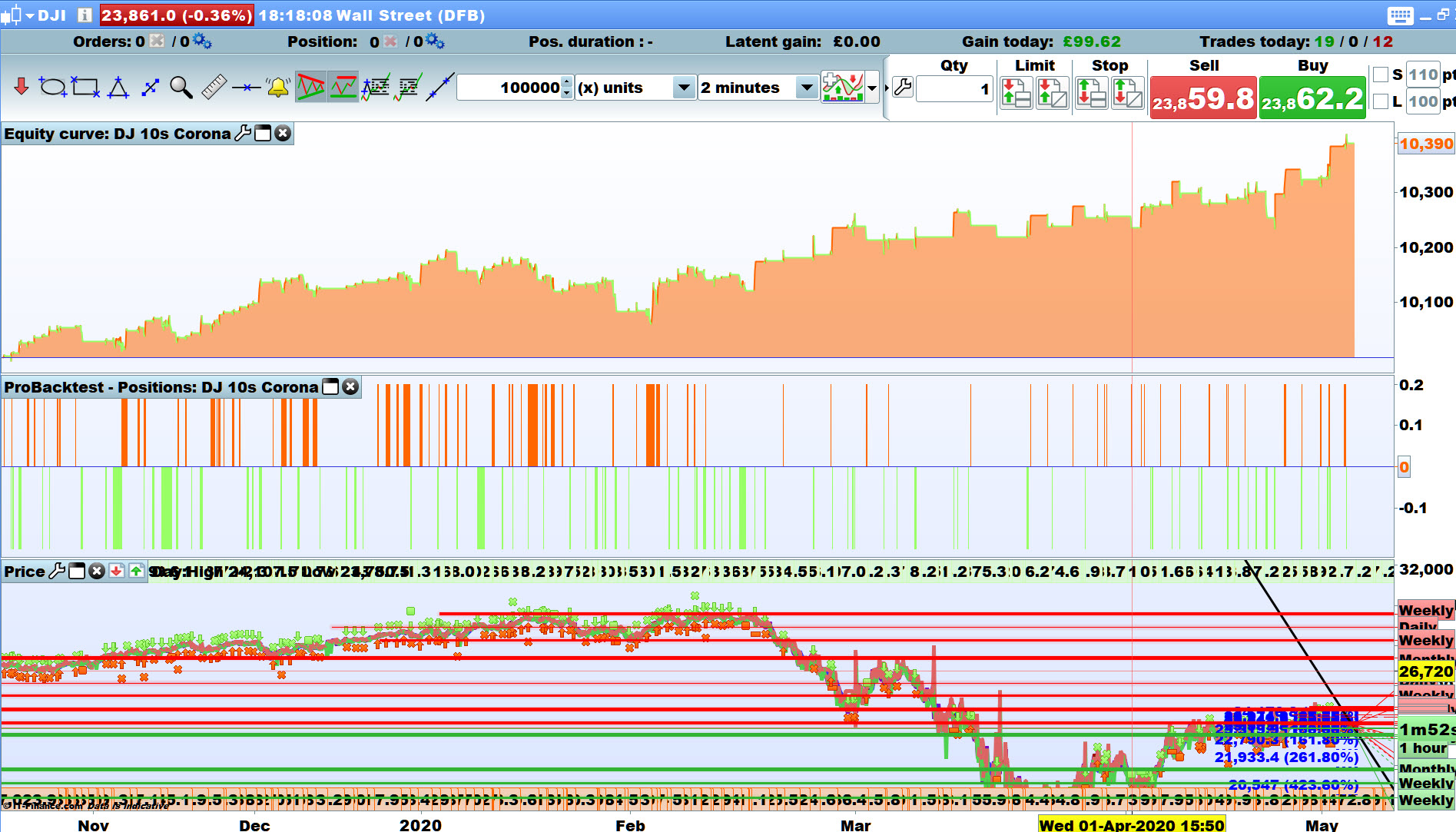Viewport: 1456px width, 832px height.
Task: Maximize the Equity curve panel
Action: pyautogui.click(x=263, y=133)
